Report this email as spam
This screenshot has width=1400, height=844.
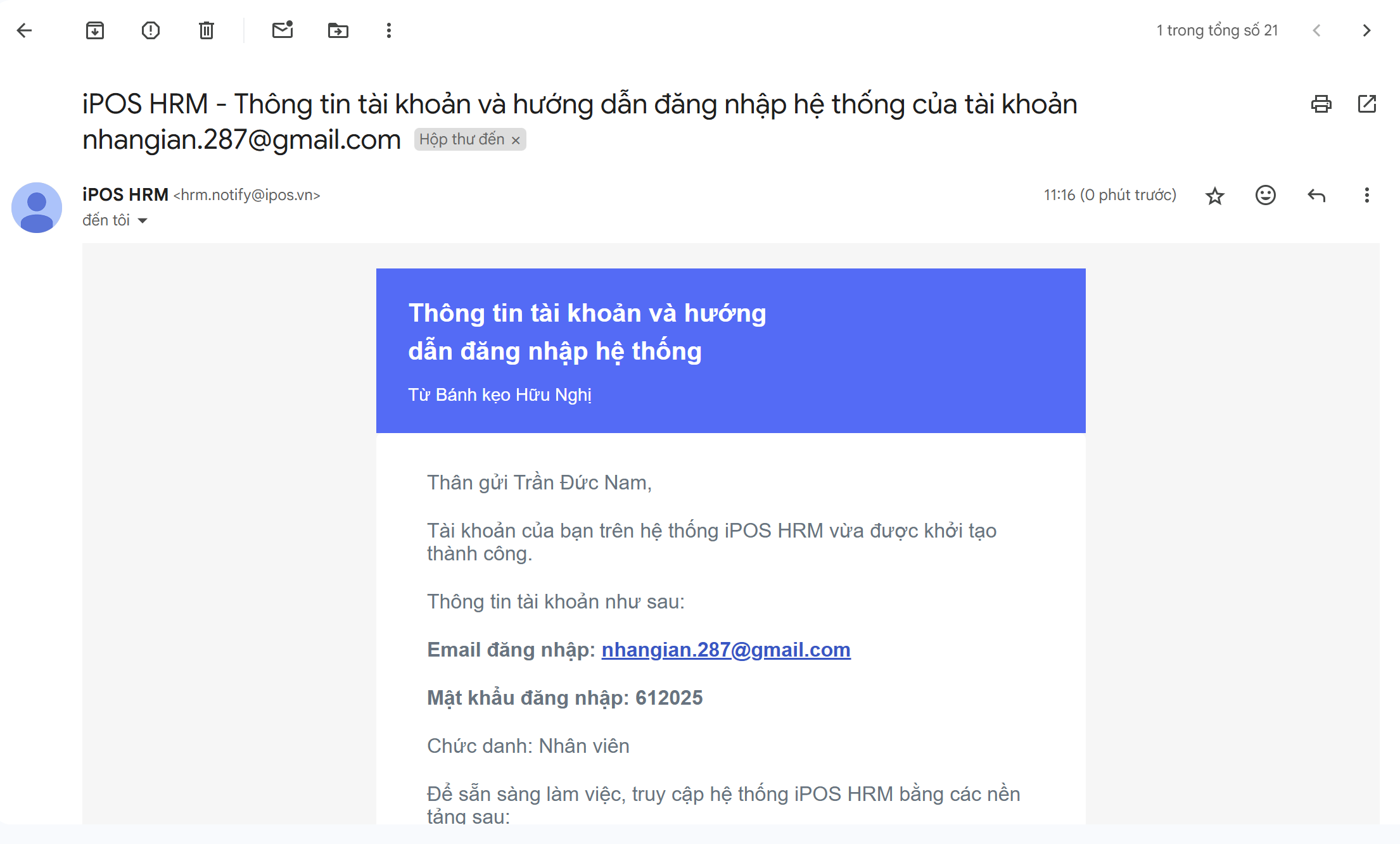pos(151,30)
